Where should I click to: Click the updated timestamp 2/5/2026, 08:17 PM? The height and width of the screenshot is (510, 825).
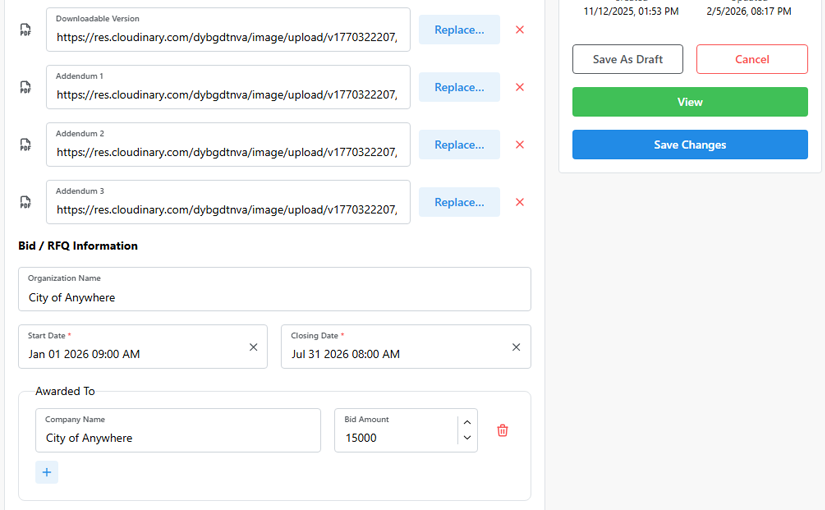(x=749, y=11)
